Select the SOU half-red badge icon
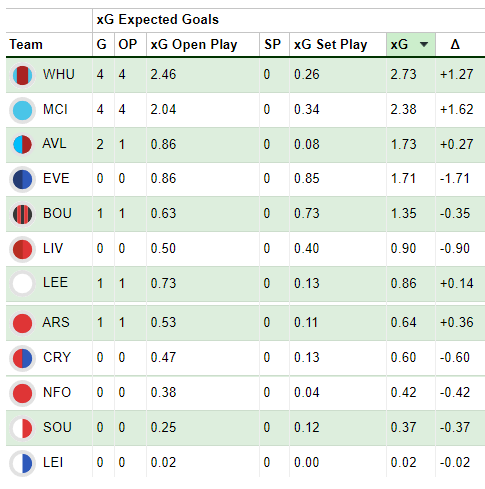Viewport: 485px width, 489px height. tap(22, 428)
